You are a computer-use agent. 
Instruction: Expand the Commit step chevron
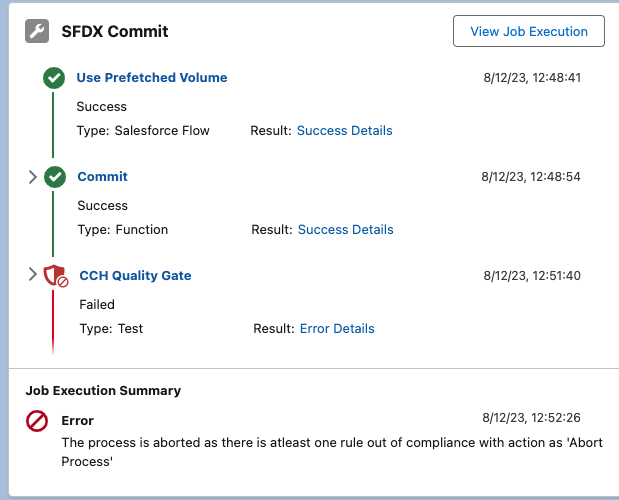tap(33, 177)
